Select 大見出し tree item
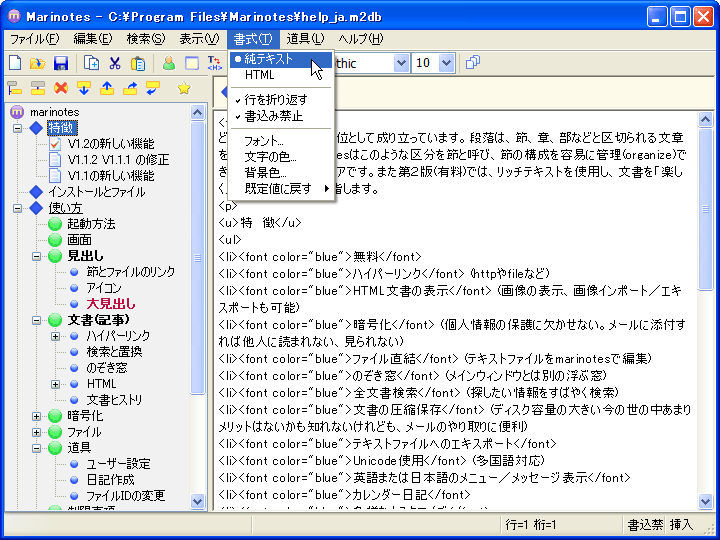Viewport: 720px width, 540px height. pos(111,304)
